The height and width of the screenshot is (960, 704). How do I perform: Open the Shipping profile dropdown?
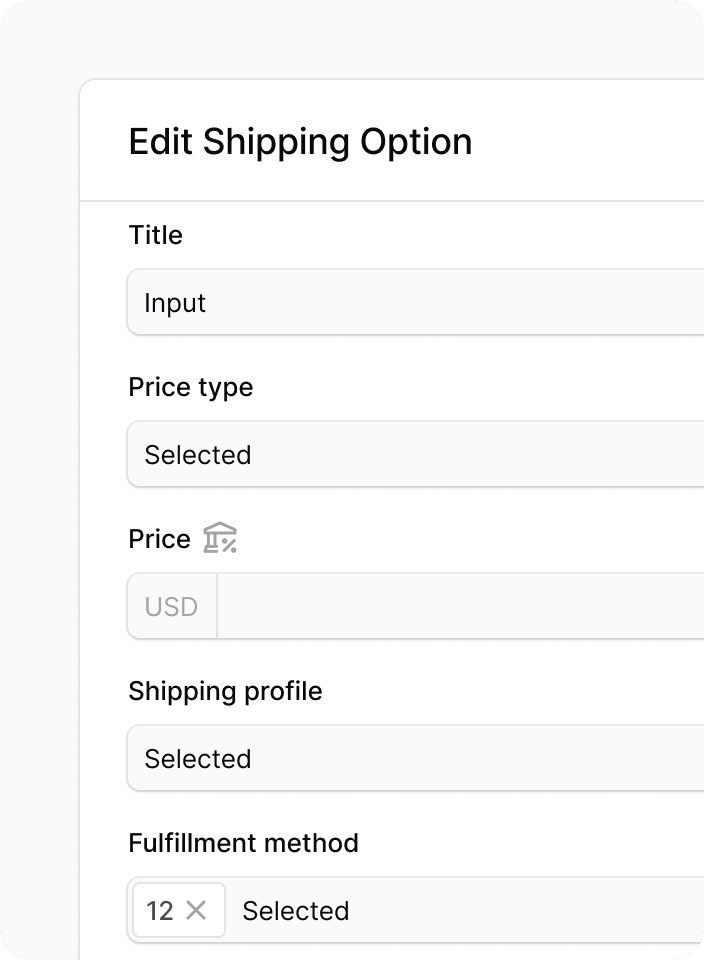tap(416, 759)
